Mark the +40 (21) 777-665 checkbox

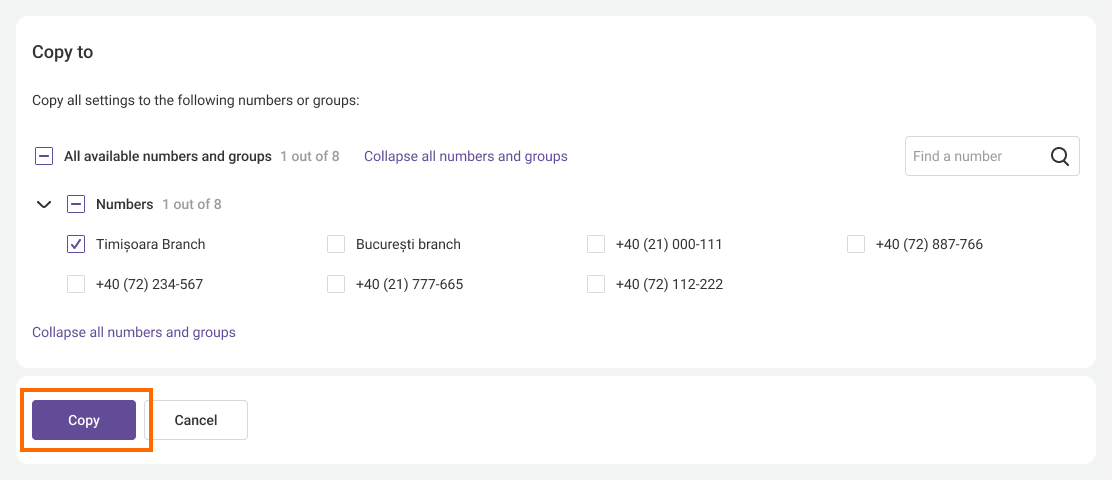(336, 284)
